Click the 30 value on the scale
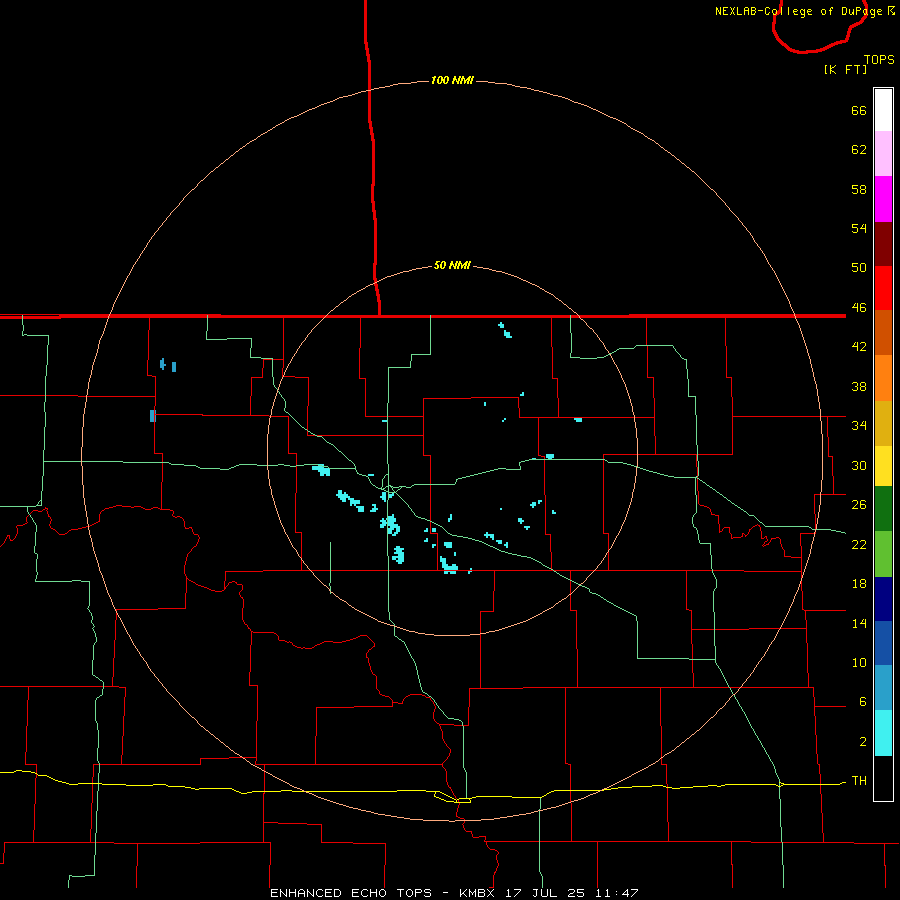The image size is (900, 900). coord(859,465)
